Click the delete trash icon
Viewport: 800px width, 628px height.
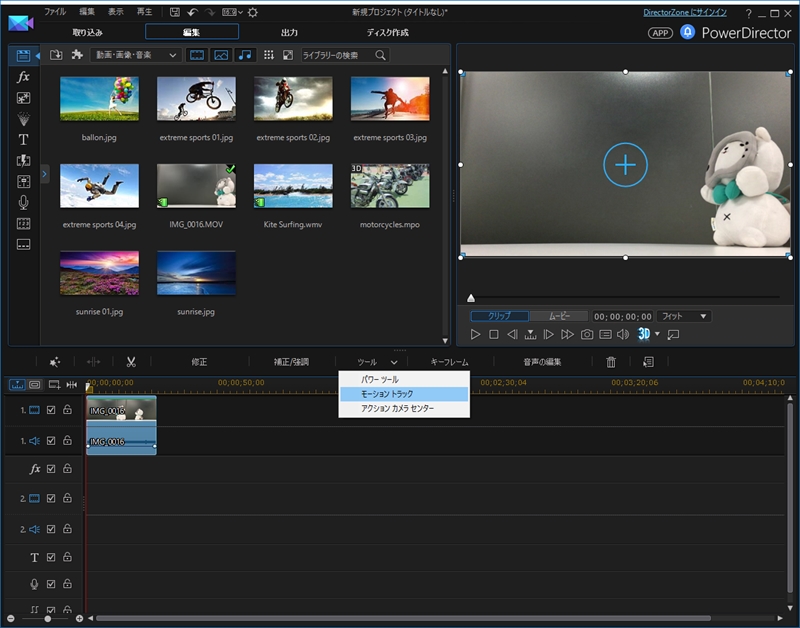coord(611,362)
